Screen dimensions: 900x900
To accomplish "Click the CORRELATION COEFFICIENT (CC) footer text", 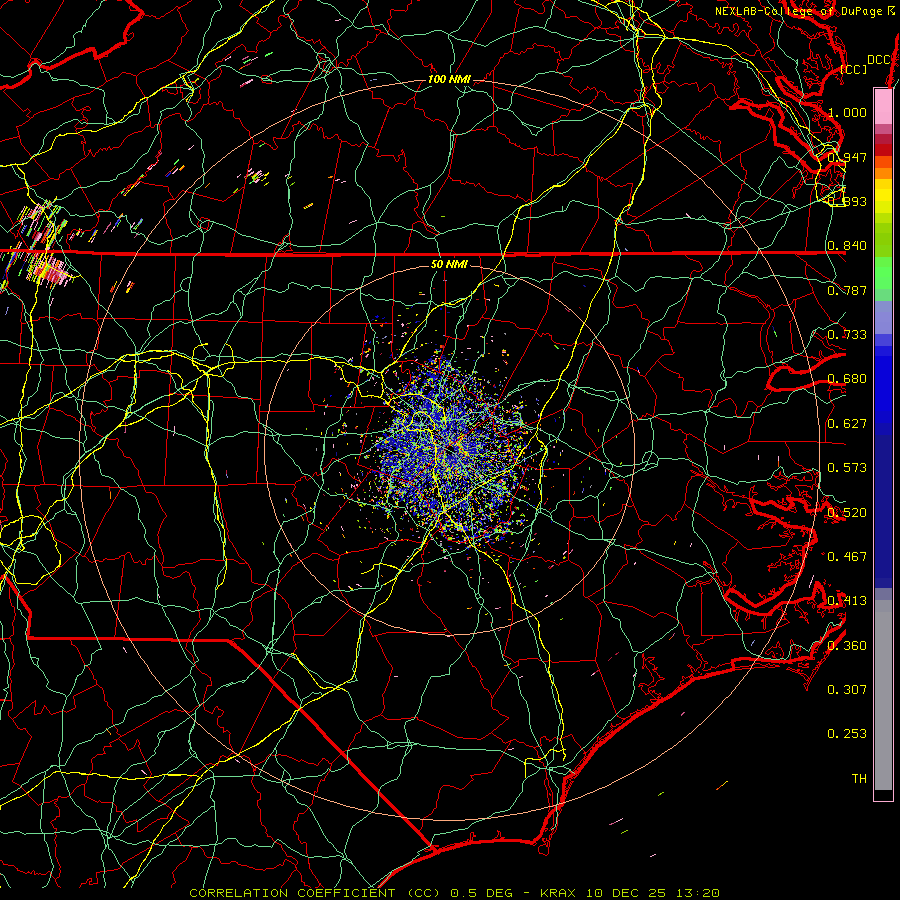I will [x=315, y=893].
